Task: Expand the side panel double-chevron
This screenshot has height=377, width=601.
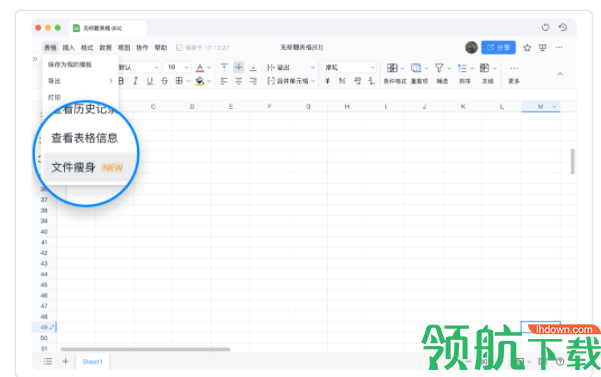Action: [35, 59]
